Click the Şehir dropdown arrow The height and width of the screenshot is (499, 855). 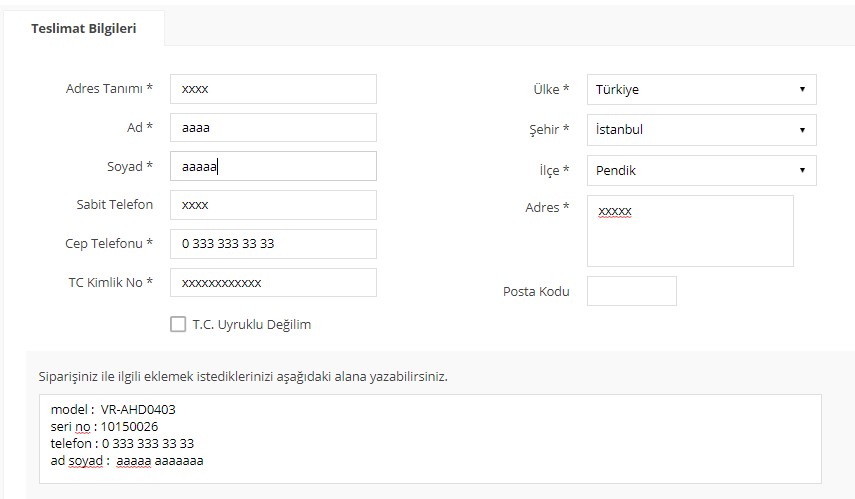802,130
